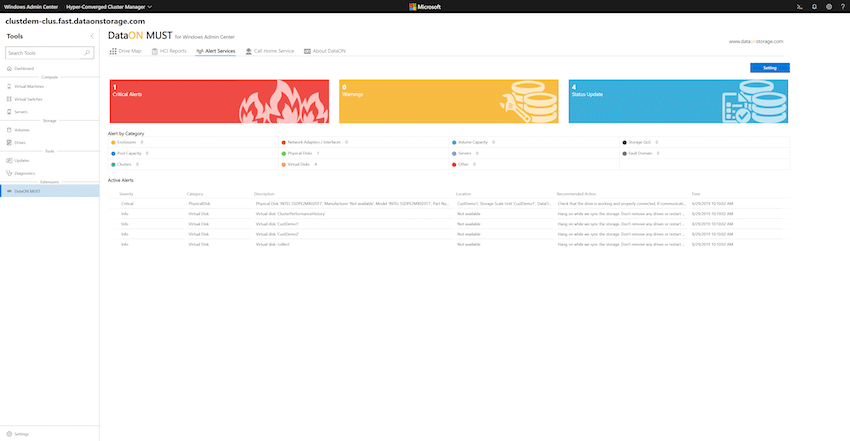
Task: Select the Volume Capacity alert category
Action: click(473, 142)
